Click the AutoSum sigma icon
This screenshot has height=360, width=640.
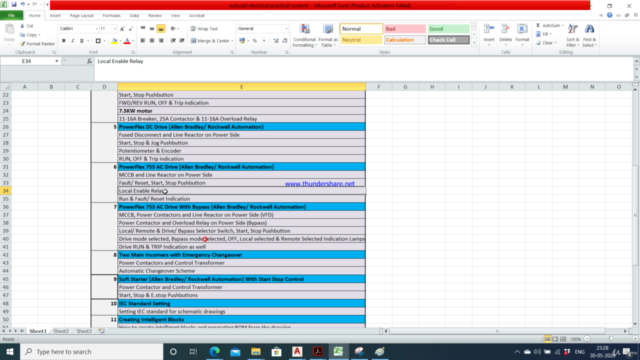click(x=538, y=25)
